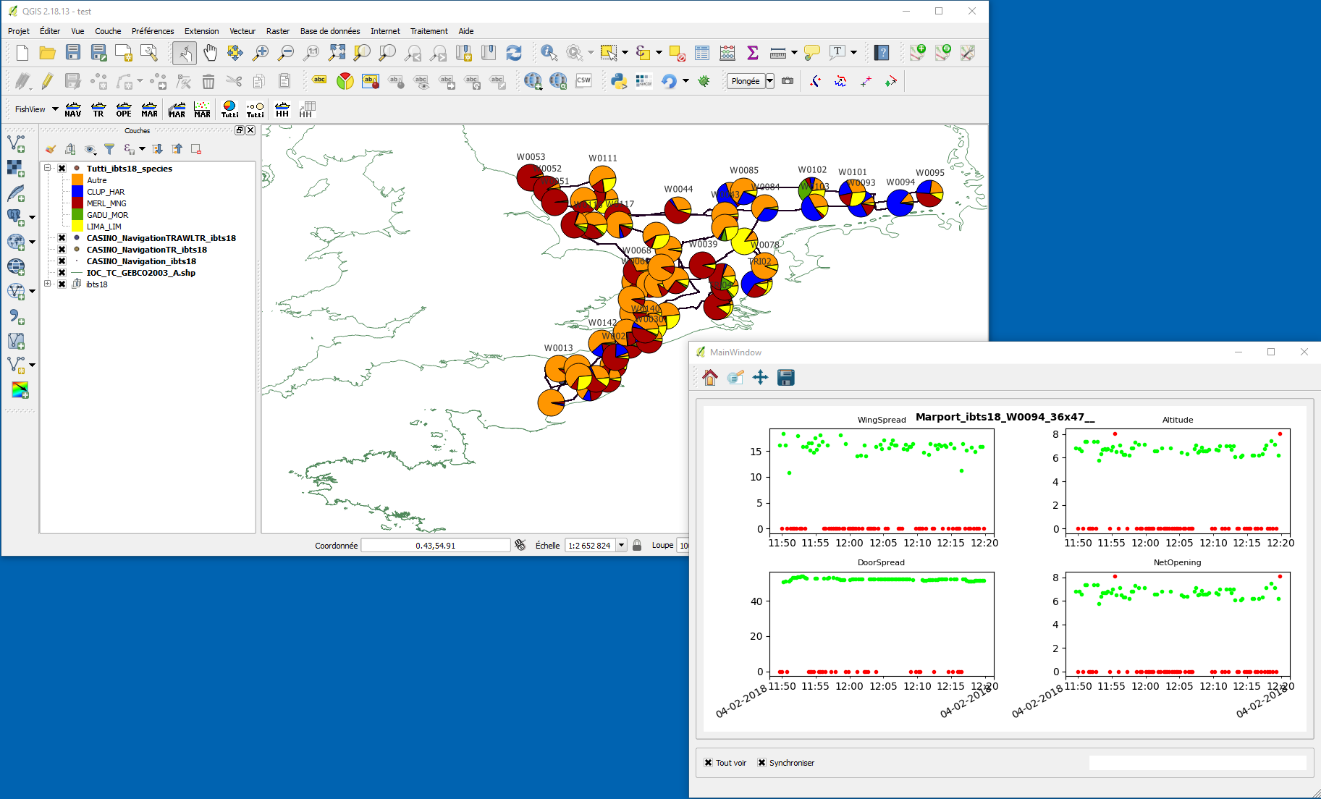Click the Coordonnée input field

(436, 545)
